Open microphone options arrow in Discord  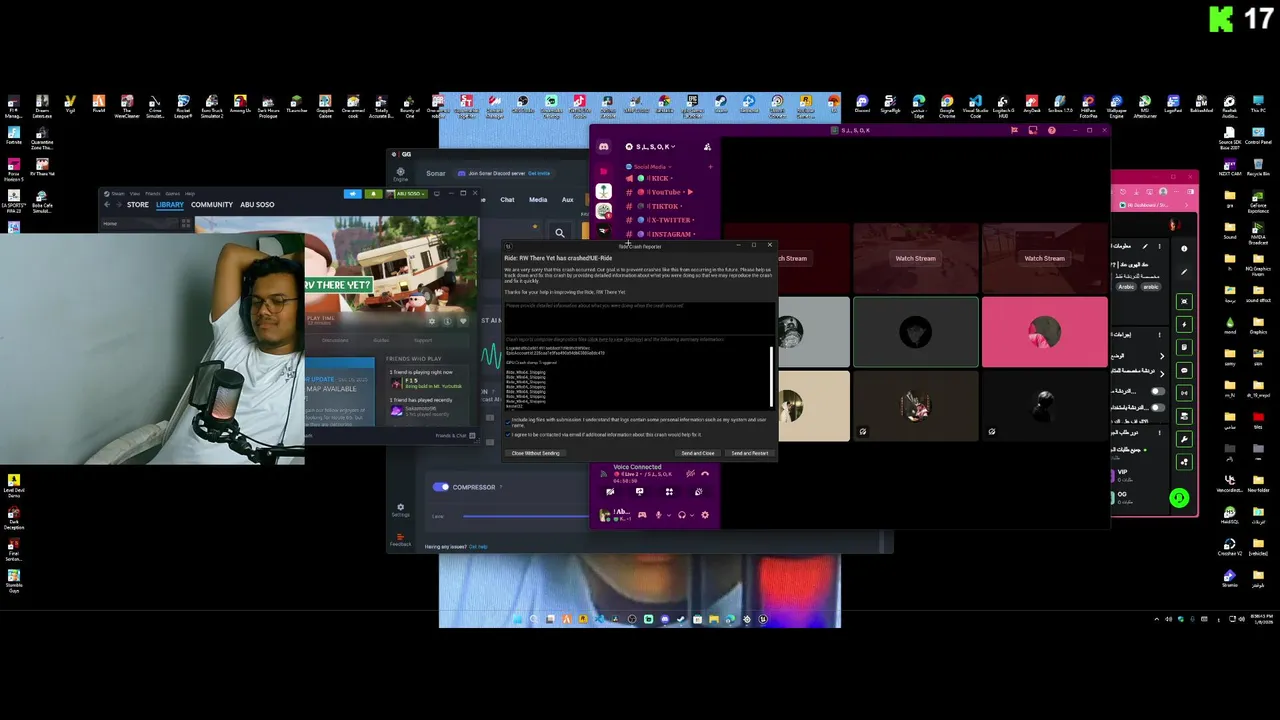click(x=669, y=515)
